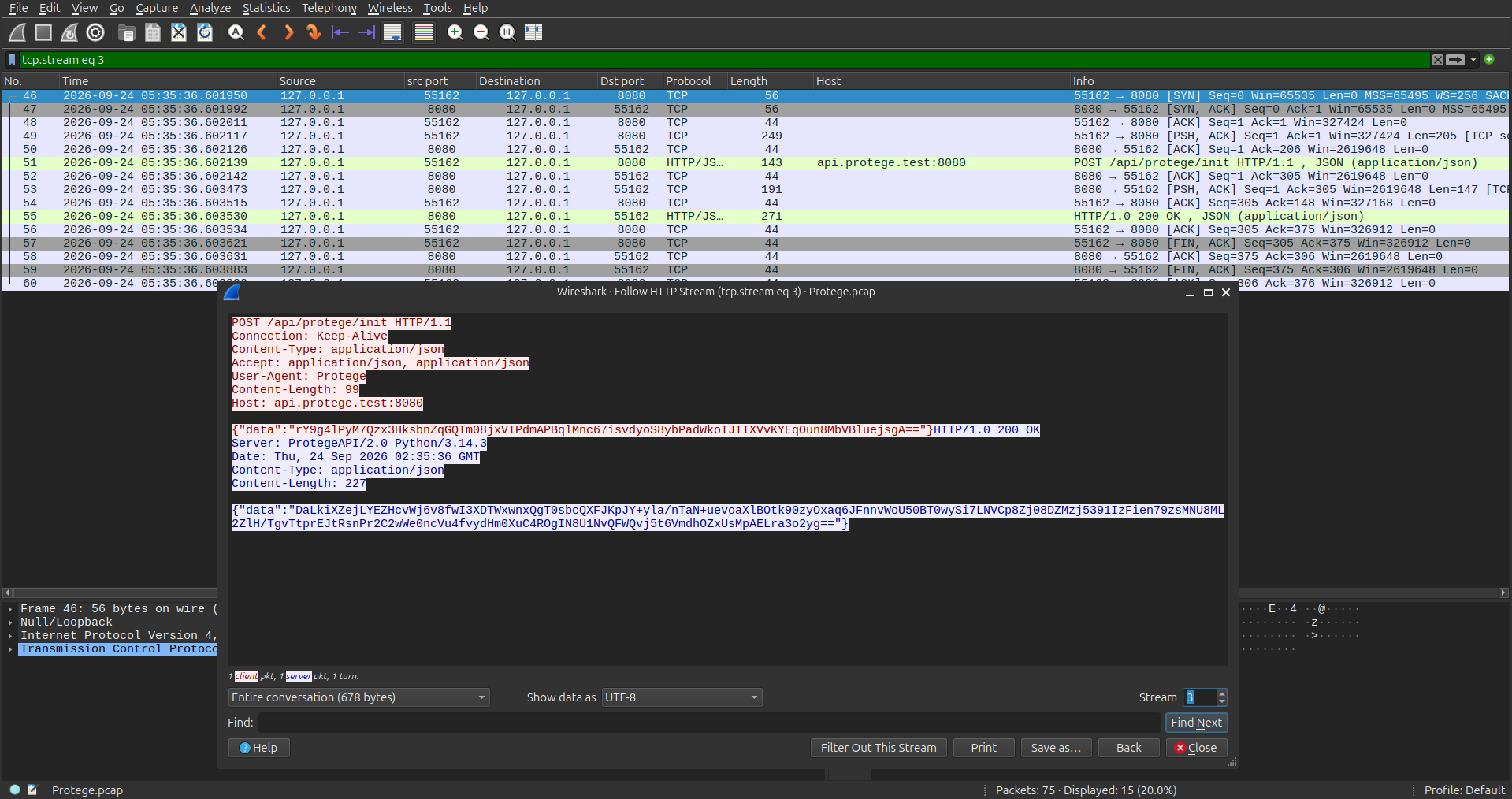Image resolution: width=1512 pixels, height=799 pixels.
Task: Restart the current capture
Action: 69,32
